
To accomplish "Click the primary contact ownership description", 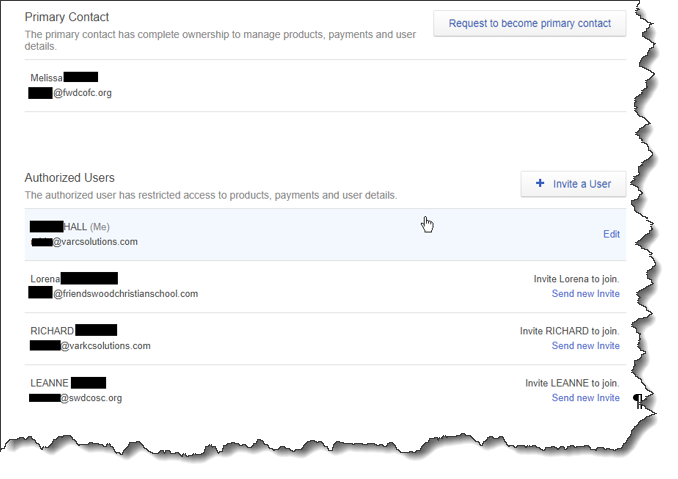I will (x=220, y=40).
